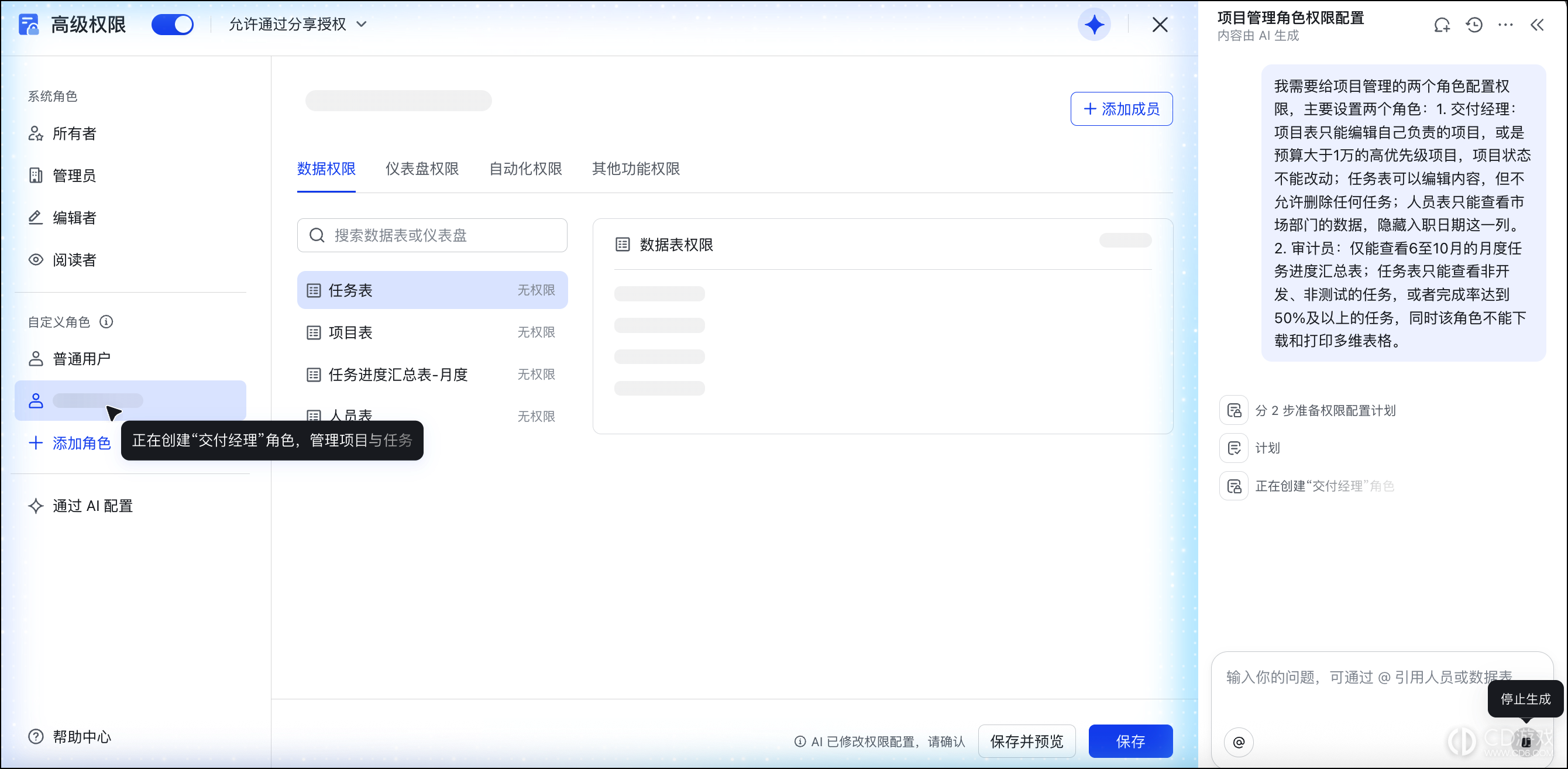Expand the 计划 step
This screenshot has width=1568, height=769.
click(x=1250, y=448)
